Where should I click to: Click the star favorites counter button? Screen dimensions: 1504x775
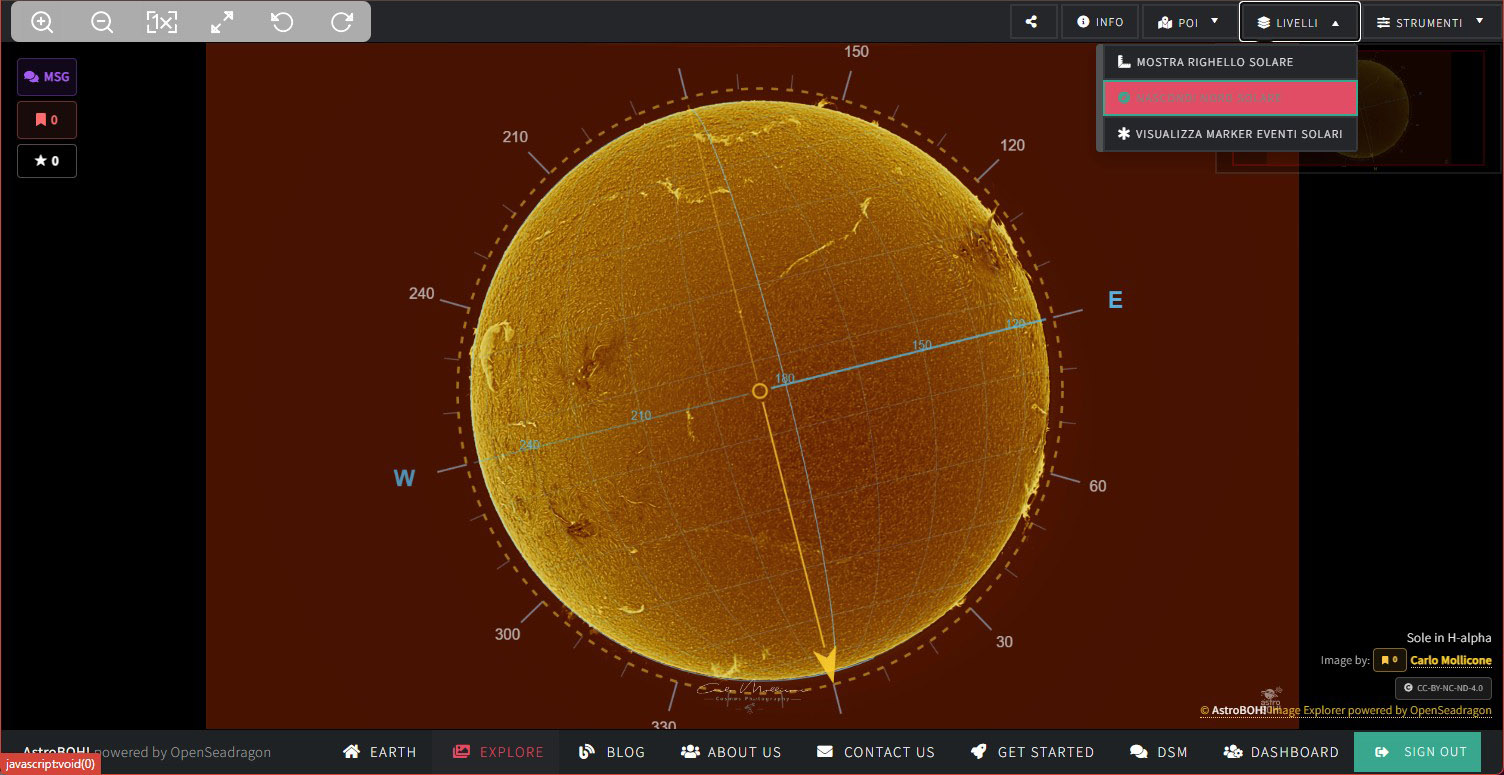pyautogui.click(x=47, y=161)
